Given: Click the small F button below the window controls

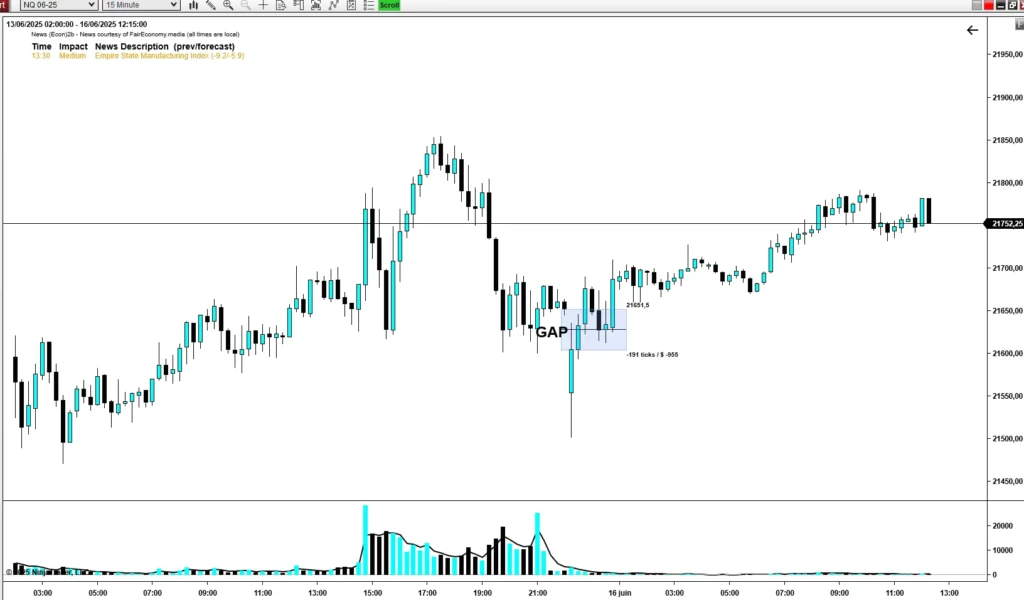Looking at the screenshot, I should tap(1019, 25).
